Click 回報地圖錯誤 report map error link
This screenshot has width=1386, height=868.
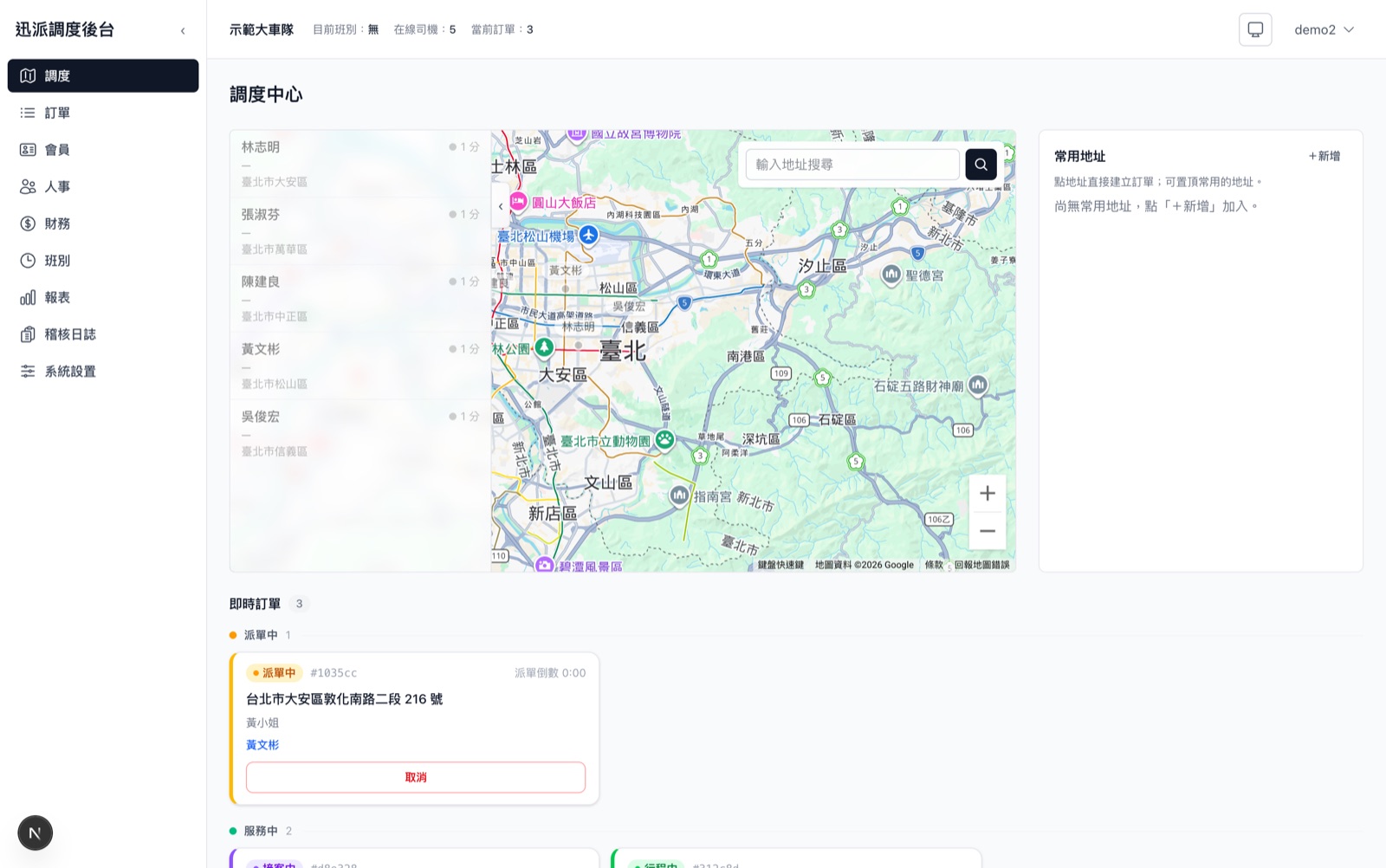tap(982, 565)
